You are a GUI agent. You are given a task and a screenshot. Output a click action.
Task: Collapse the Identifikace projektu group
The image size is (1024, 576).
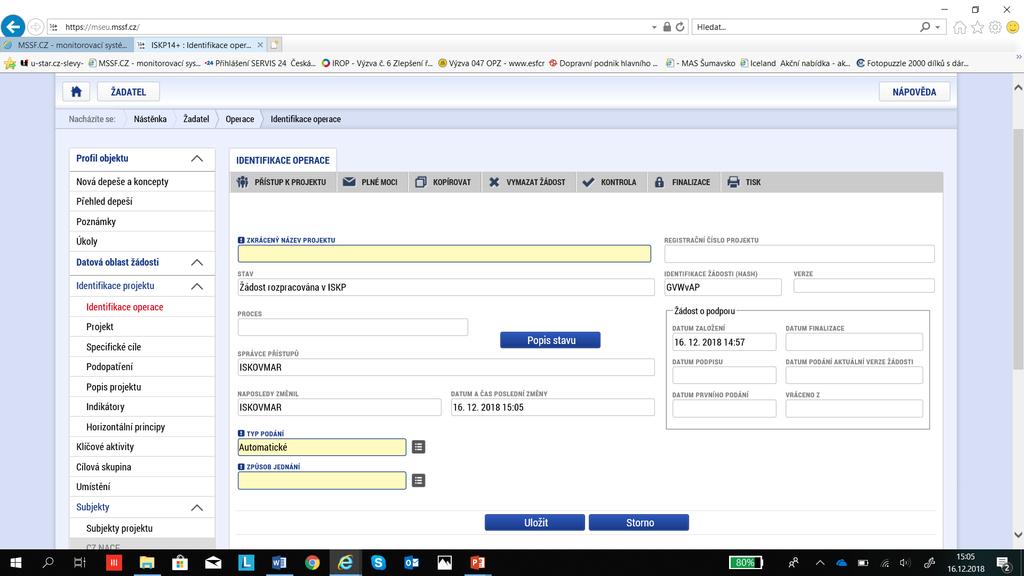coord(197,286)
